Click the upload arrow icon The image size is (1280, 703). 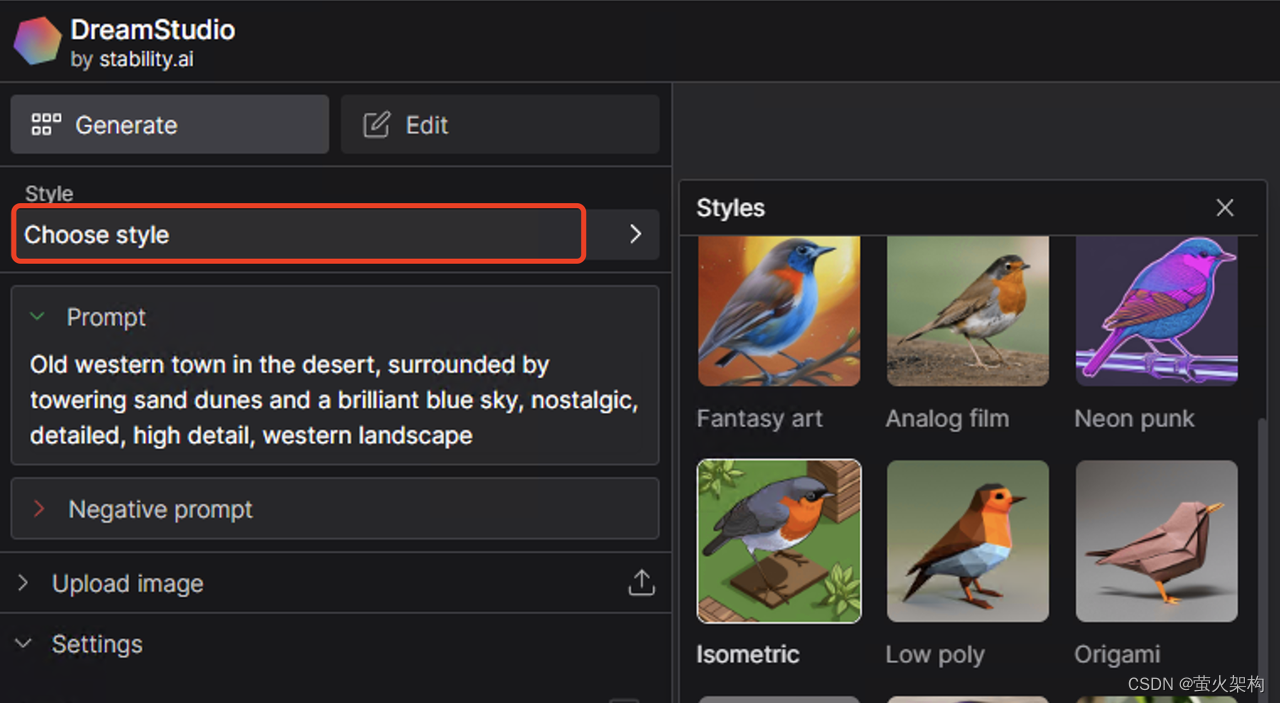[641, 583]
